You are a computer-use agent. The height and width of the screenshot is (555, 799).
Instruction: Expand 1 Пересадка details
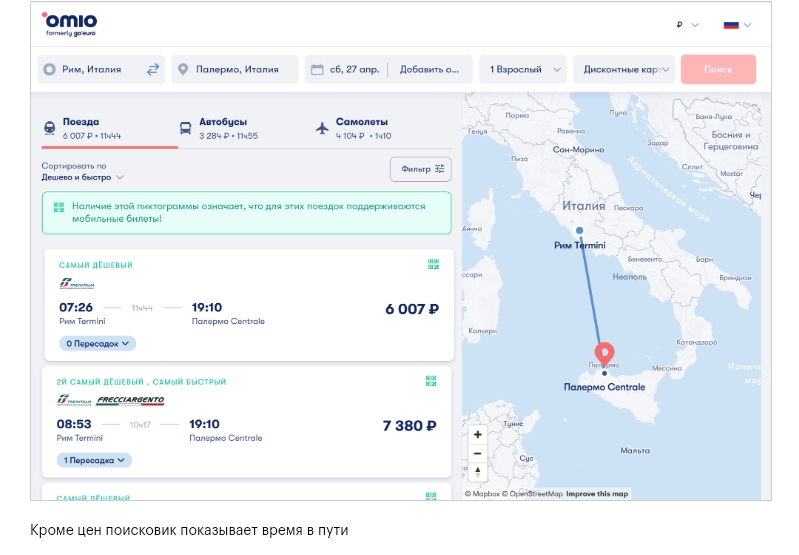(x=95, y=460)
